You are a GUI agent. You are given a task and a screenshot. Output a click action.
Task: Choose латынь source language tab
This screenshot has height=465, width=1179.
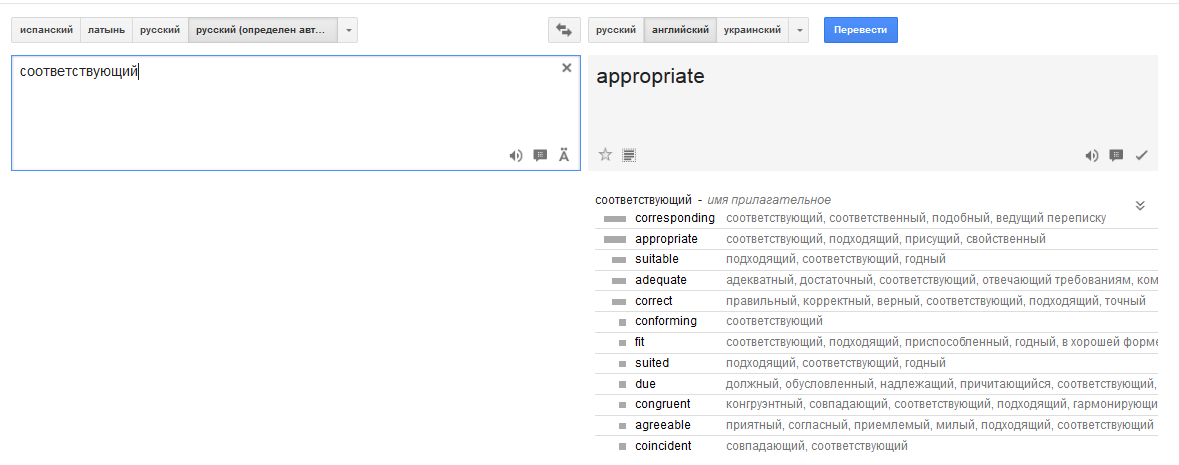(x=106, y=30)
